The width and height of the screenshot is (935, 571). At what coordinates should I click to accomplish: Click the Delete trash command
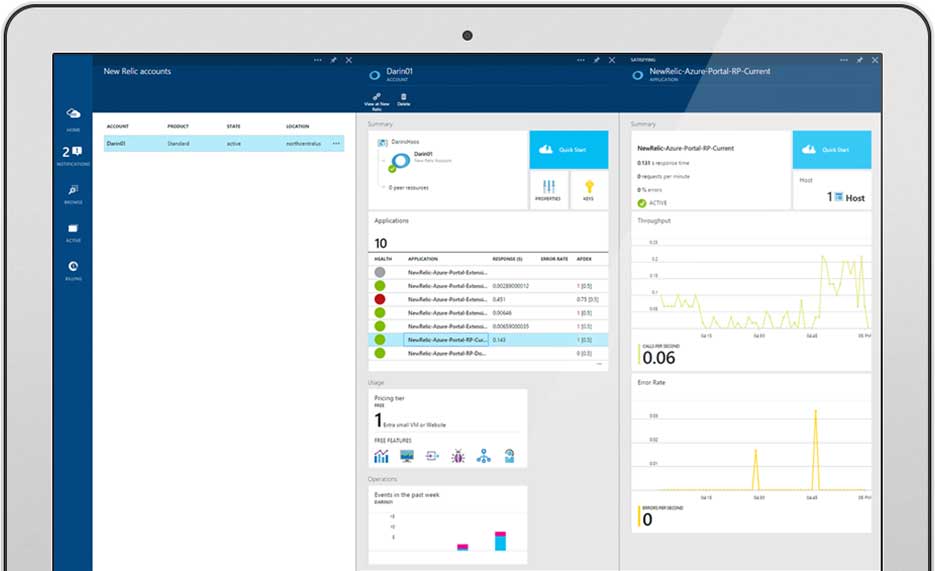point(404,100)
